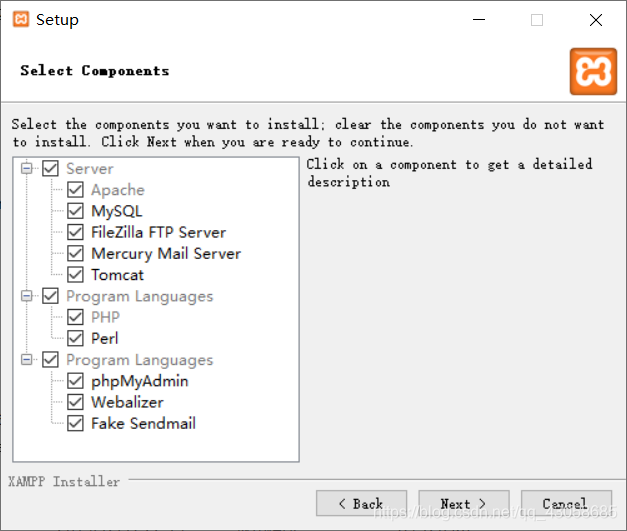Image resolution: width=627 pixels, height=531 pixels.
Task: Disable the Fake Sendmail checkbox
Action: [x=75, y=423]
